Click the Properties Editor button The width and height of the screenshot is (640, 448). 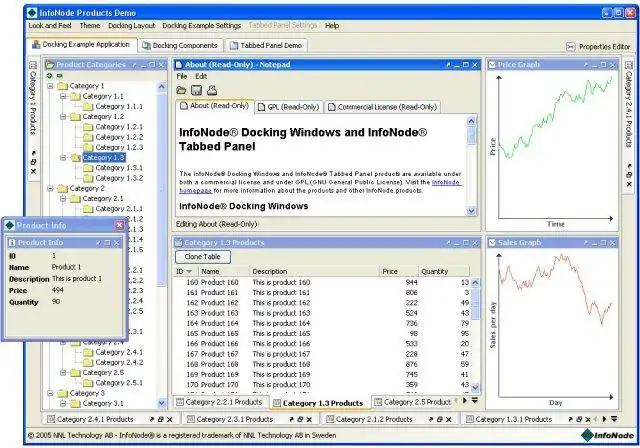coord(598,47)
